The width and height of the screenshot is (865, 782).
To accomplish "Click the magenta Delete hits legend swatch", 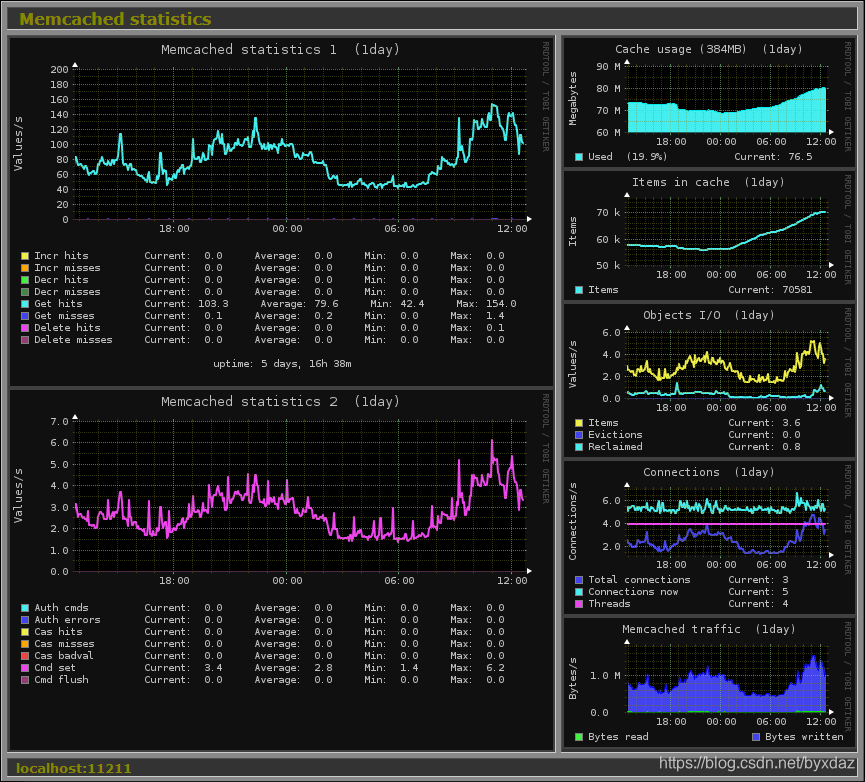I will [x=25, y=328].
